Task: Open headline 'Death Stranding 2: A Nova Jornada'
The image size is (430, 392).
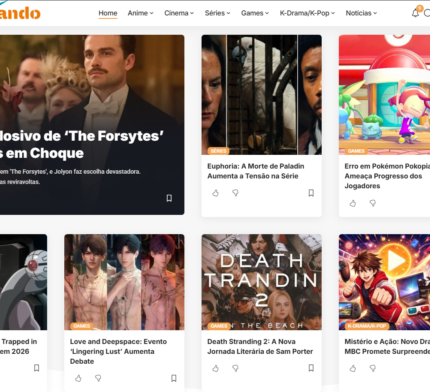Action: [x=260, y=346]
